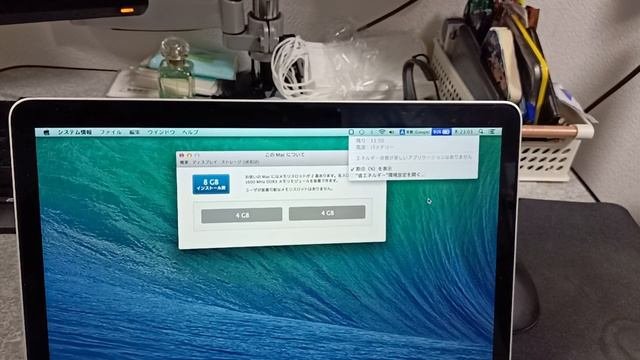Image resolution: width=640 pixels, height=360 pixels.
Task: Toggle 割合 (%) を表示 option
Action: (x=371, y=169)
